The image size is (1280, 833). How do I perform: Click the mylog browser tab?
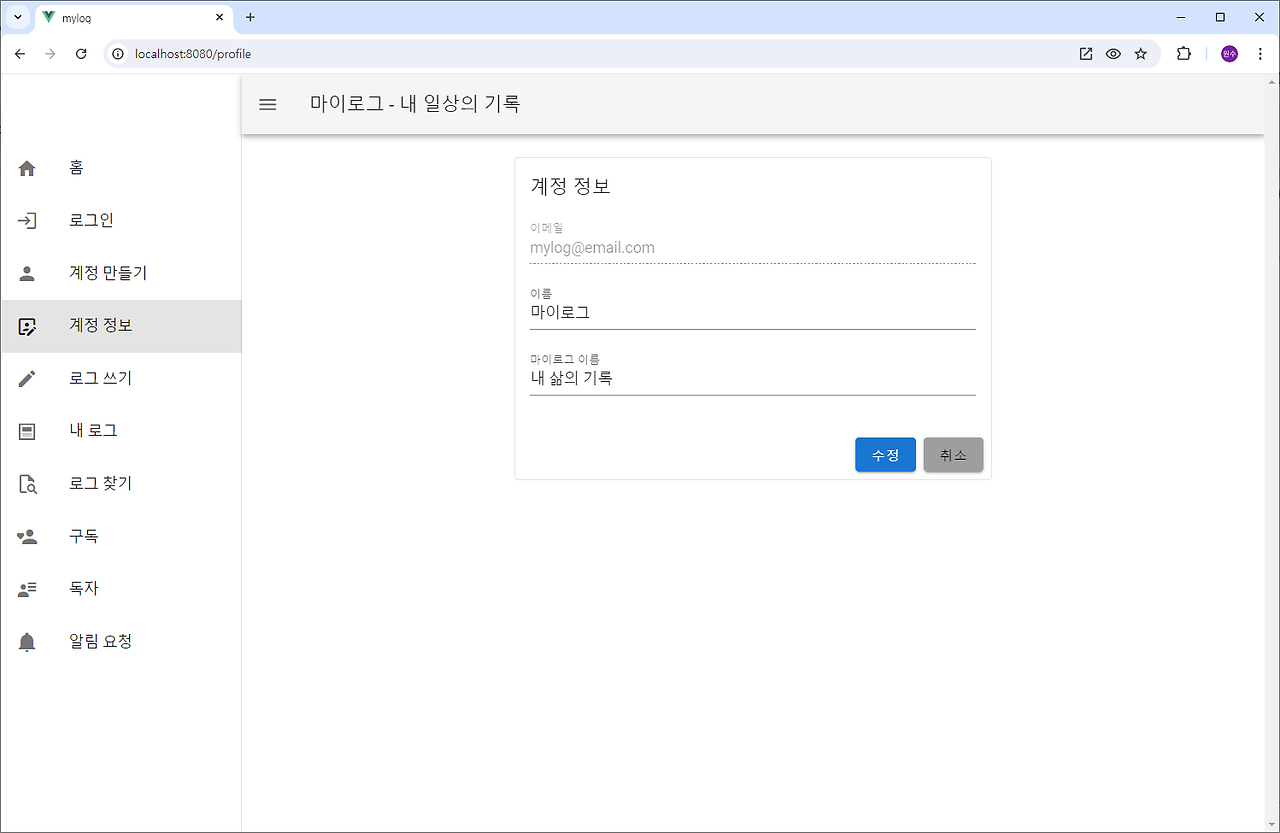(x=135, y=17)
